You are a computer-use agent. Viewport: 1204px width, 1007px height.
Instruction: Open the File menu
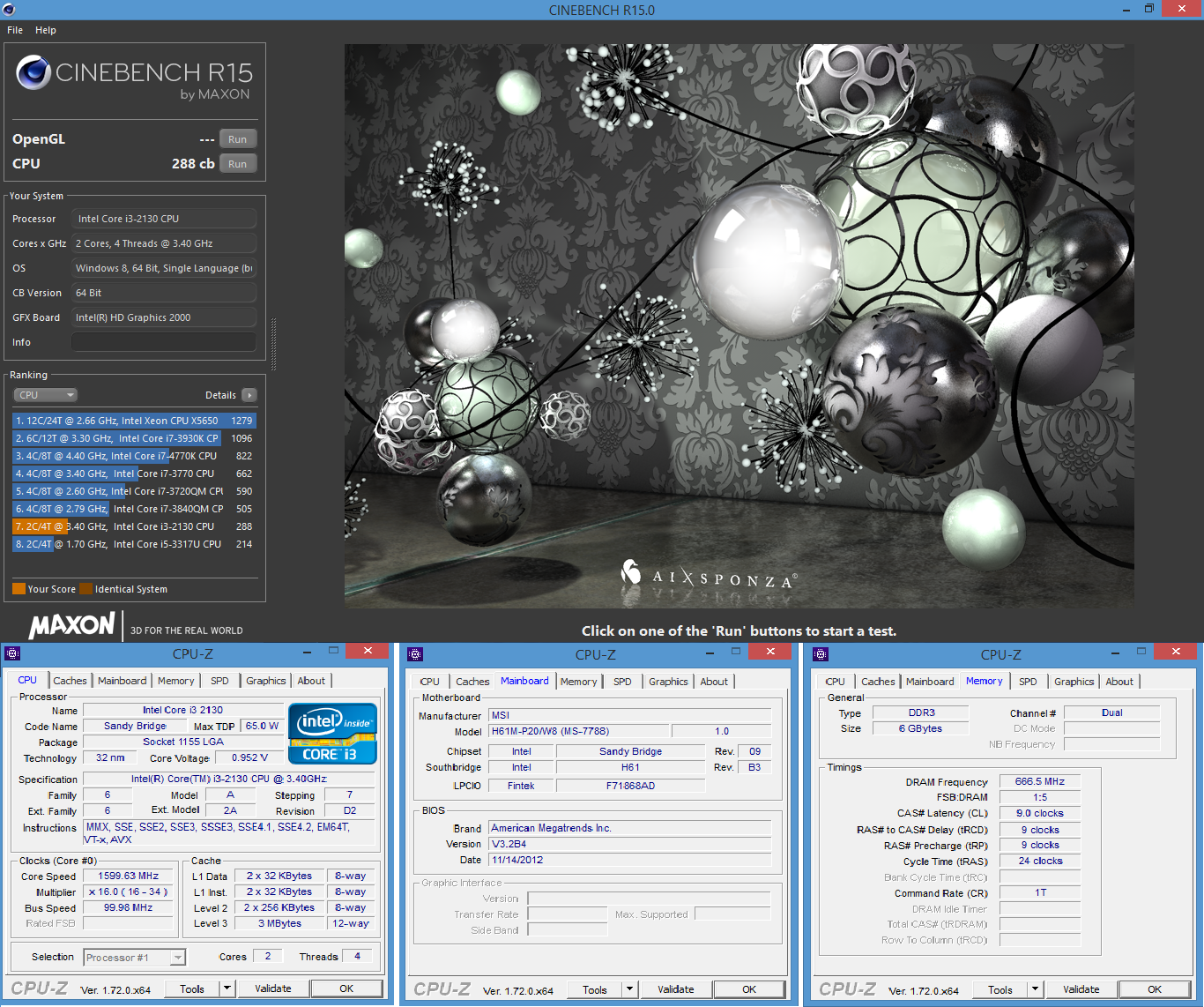(x=15, y=30)
